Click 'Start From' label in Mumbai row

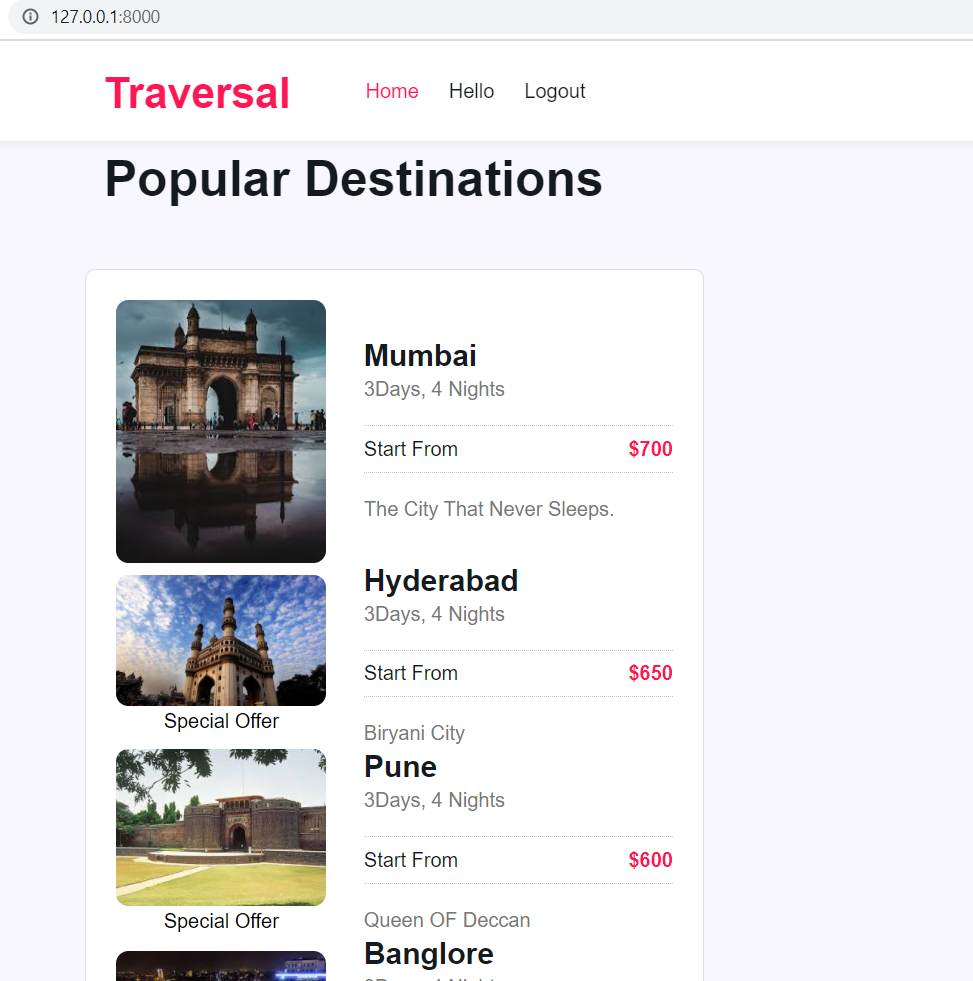(411, 449)
